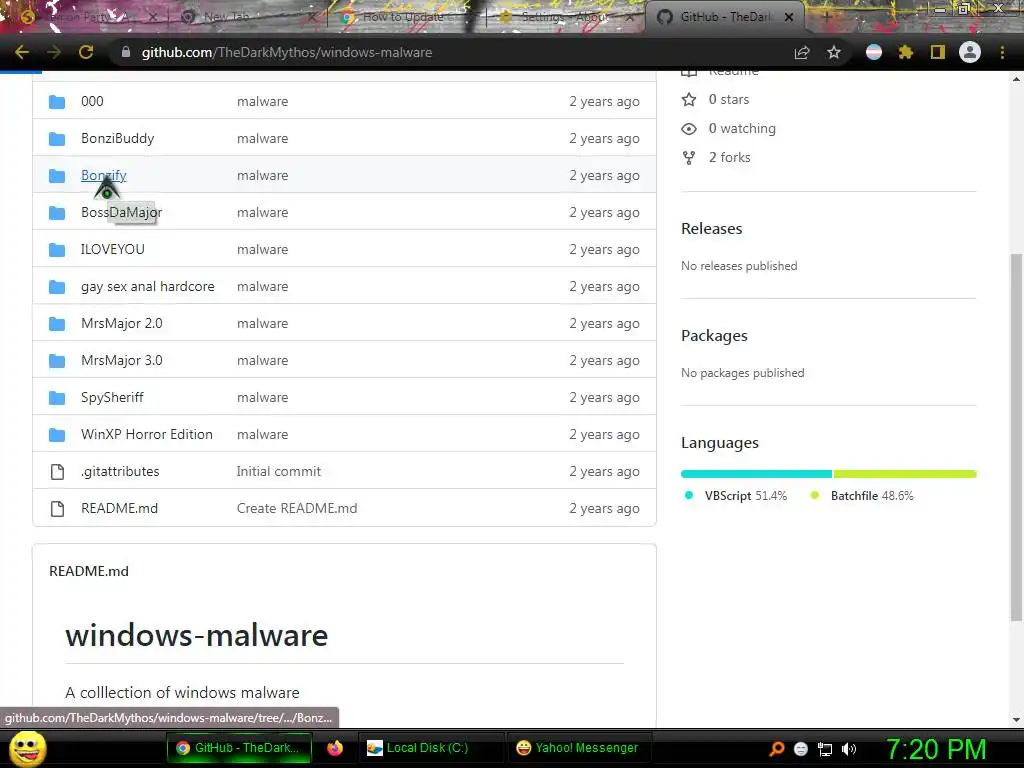Open the BonziBuddy folder
Screen dimensions: 1024x768
[118, 138]
